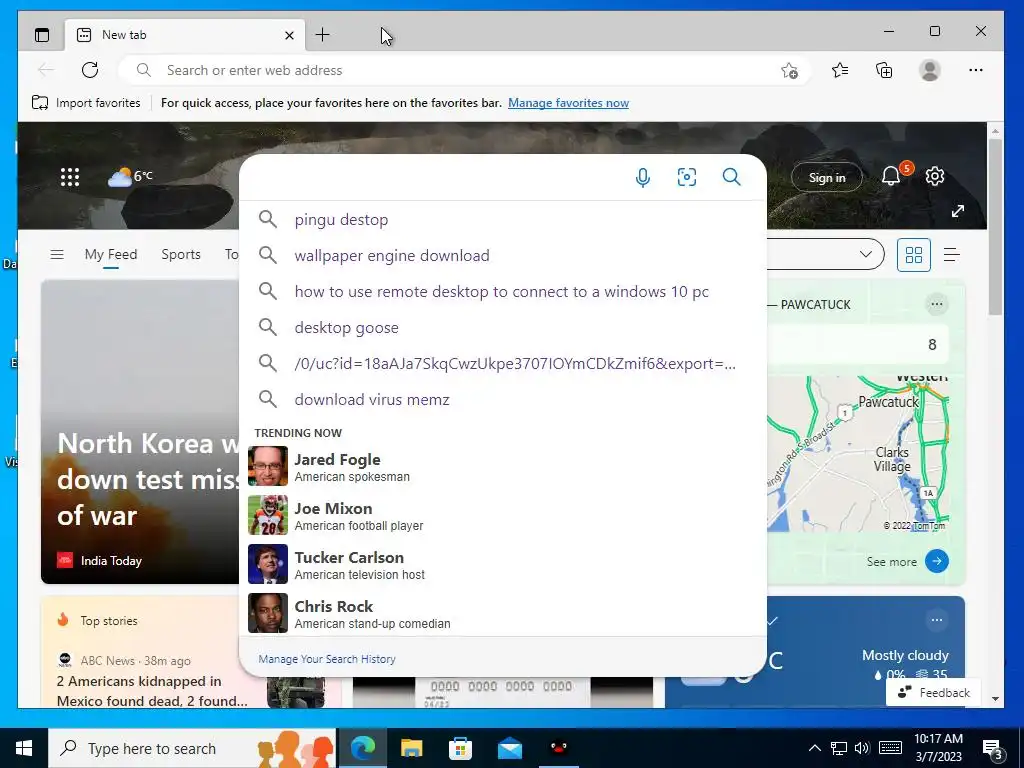Open the Pawcatuck traffic map

point(857,454)
